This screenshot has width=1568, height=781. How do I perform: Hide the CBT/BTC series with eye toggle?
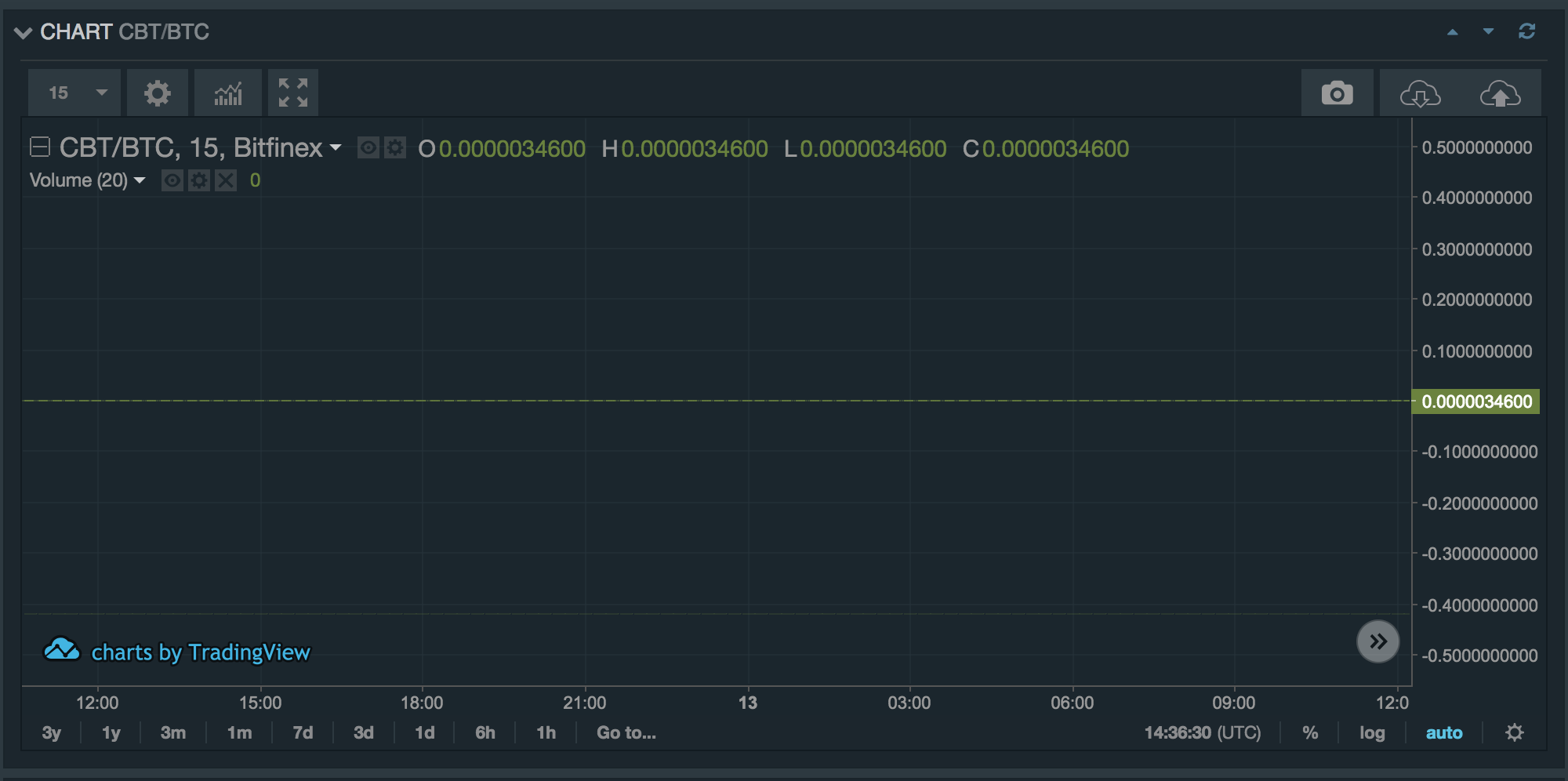click(368, 147)
